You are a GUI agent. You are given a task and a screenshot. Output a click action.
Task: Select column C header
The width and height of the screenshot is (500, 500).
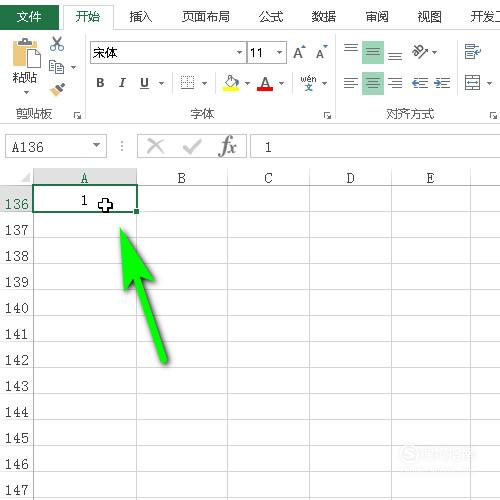(x=268, y=177)
